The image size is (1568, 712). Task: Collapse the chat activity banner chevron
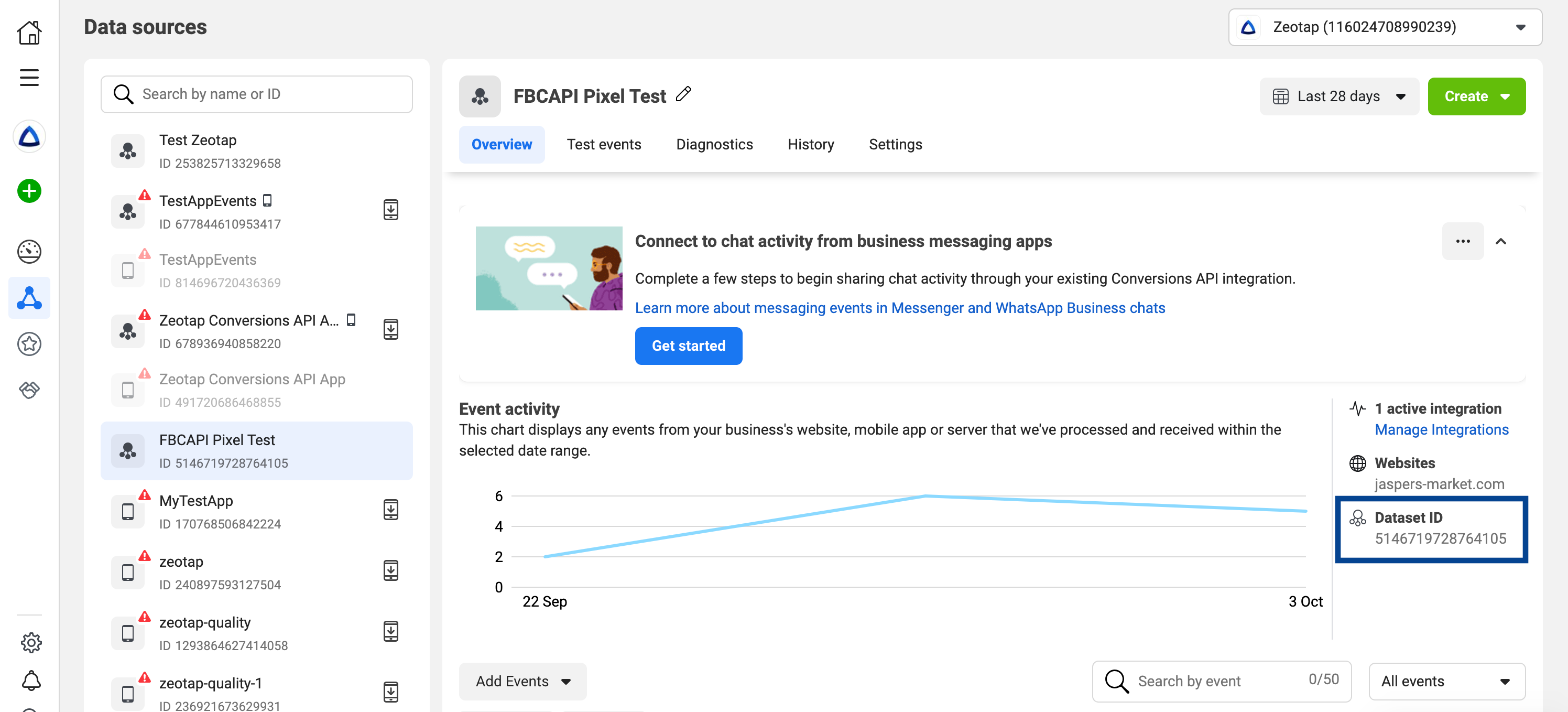tap(1500, 241)
